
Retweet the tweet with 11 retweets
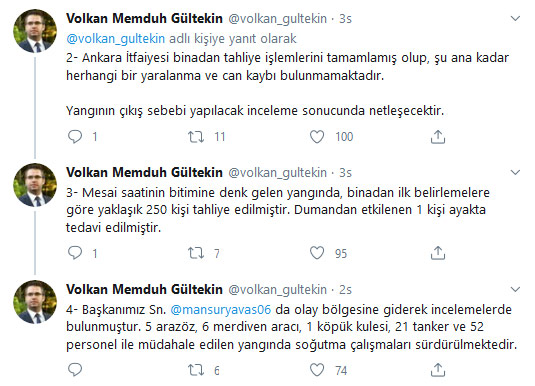coord(196,137)
